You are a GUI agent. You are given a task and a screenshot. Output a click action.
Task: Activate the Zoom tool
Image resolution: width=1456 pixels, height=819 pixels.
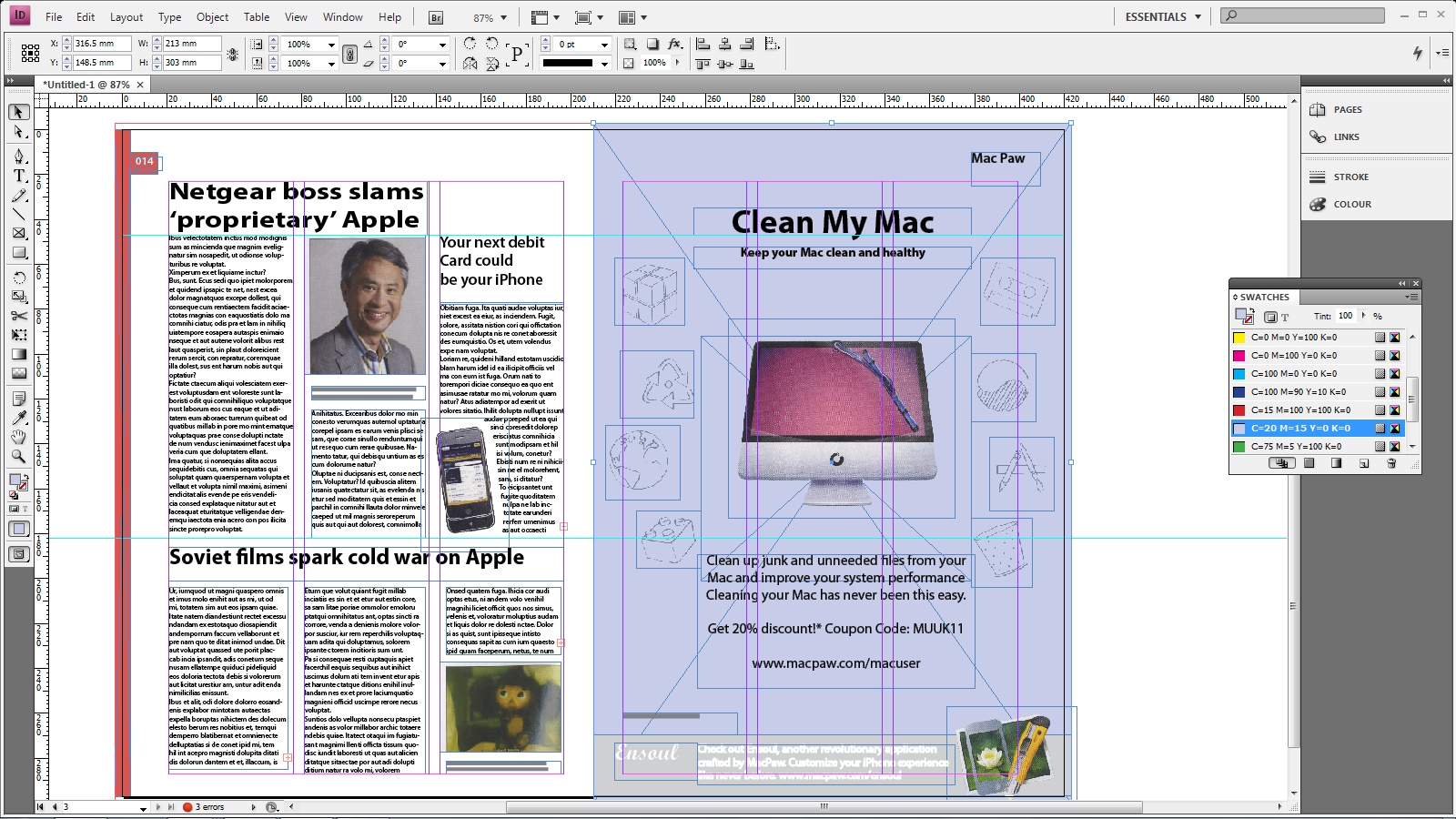[19, 456]
